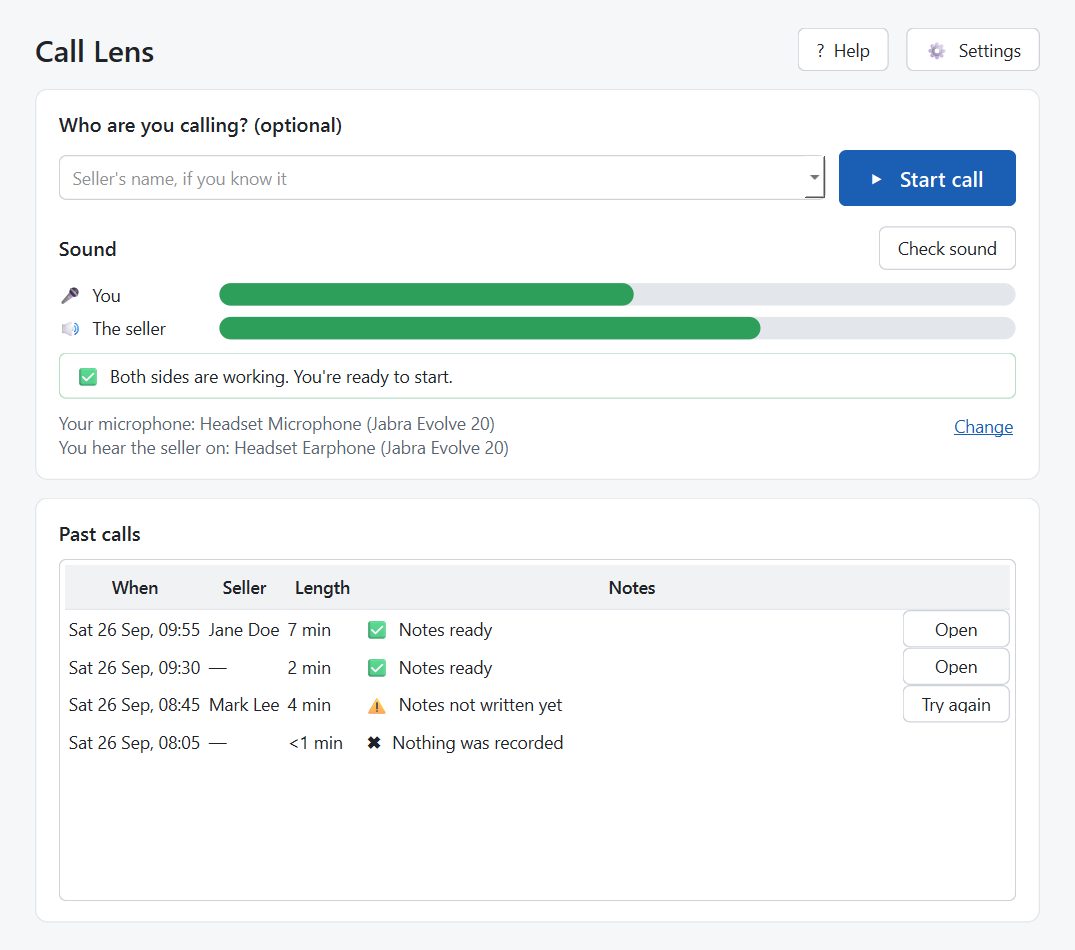Focus the seller's name input field
This screenshot has height=950, width=1075.
tap(432, 178)
